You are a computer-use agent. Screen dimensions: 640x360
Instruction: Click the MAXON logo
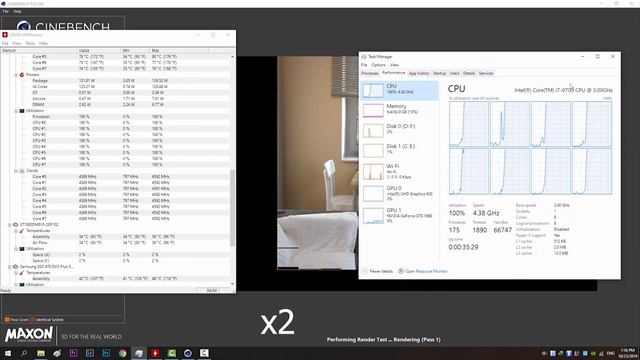point(29,334)
